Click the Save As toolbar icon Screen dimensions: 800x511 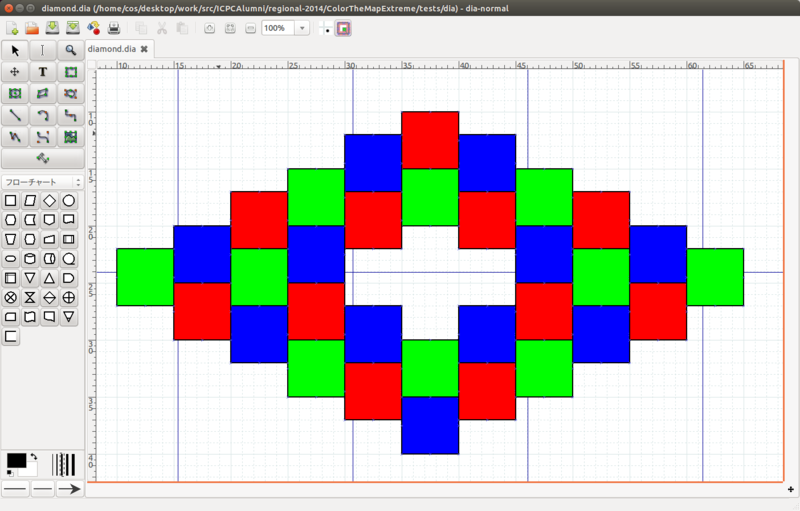pos(73,28)
